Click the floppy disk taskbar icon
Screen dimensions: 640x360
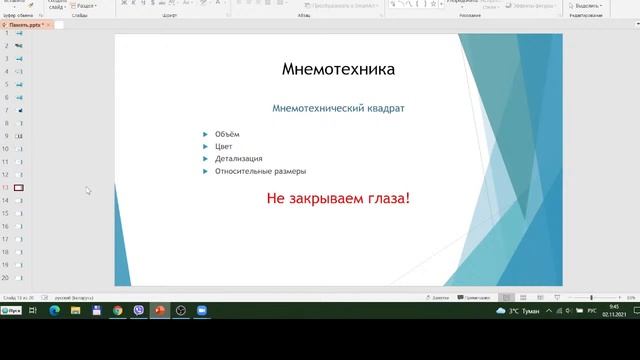click(x=96, y=311)
